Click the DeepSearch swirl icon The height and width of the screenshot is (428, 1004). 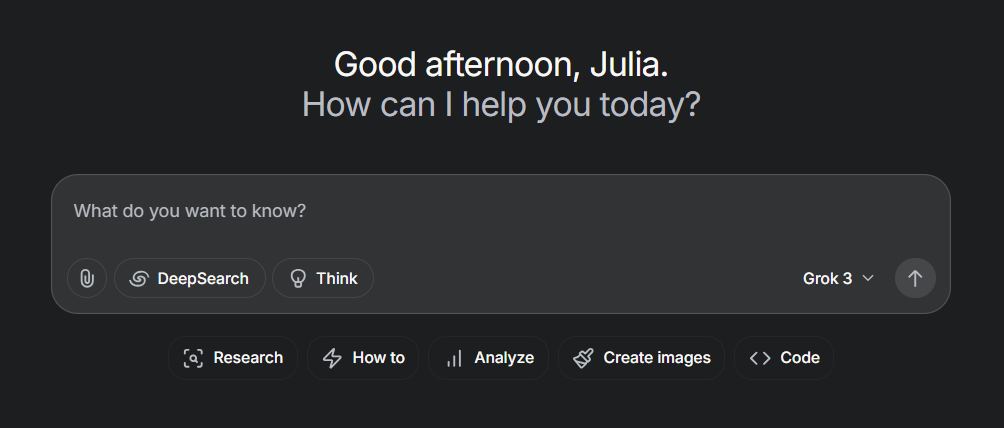138,279
